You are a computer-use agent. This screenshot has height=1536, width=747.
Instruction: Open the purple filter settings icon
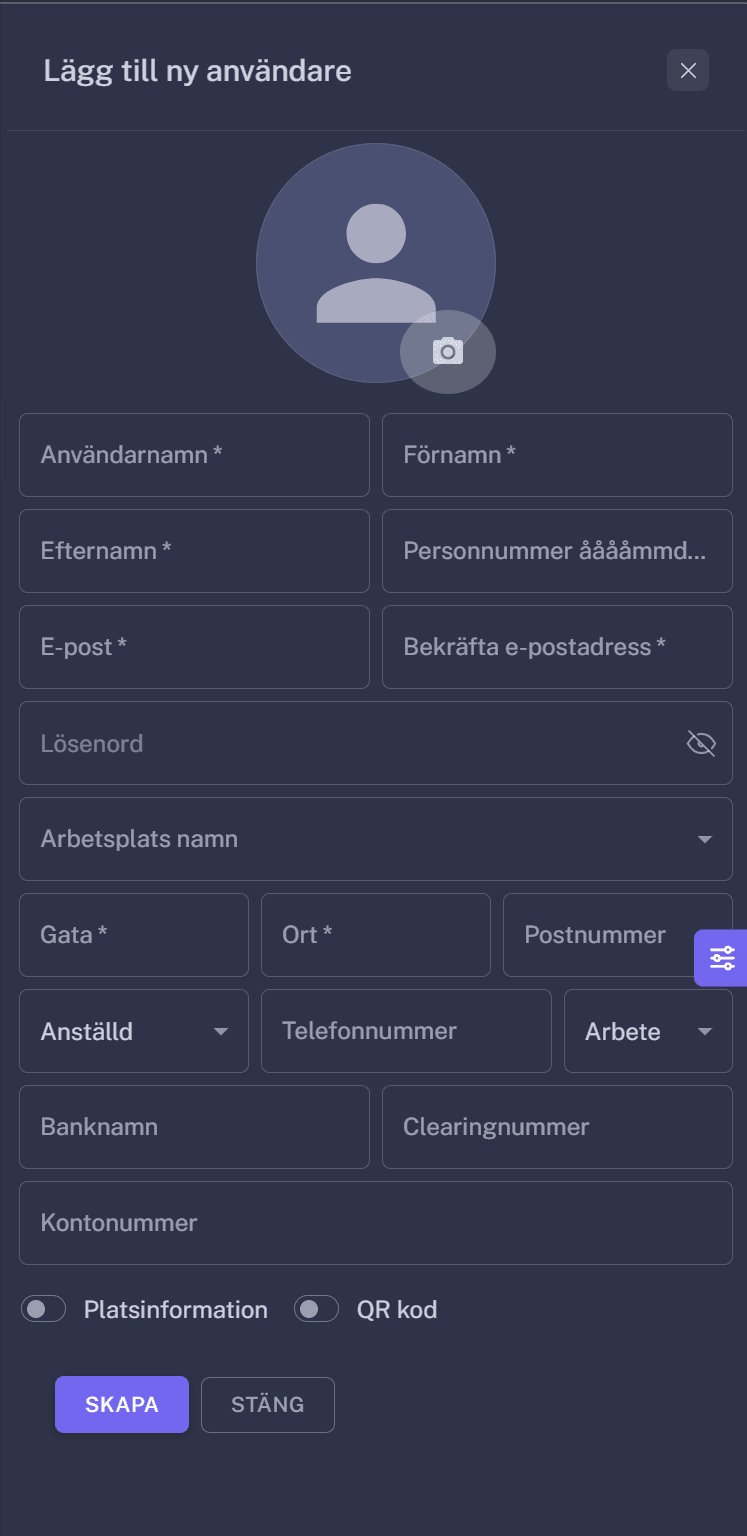click(722, 958)
